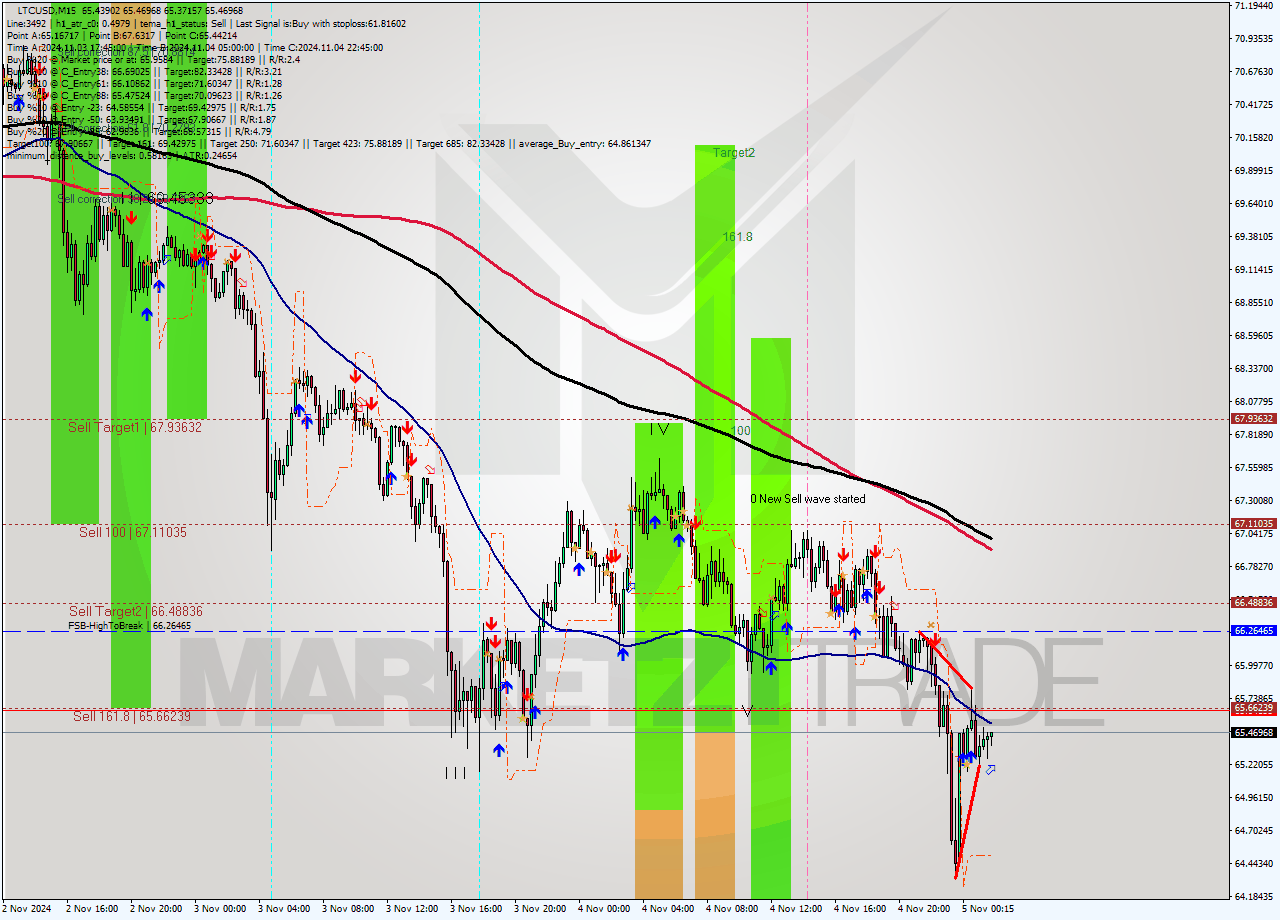Click the '3 Nov 08:00' time axis label
The width and height of the screenshot is (1280, 920).
click(348, 909)
